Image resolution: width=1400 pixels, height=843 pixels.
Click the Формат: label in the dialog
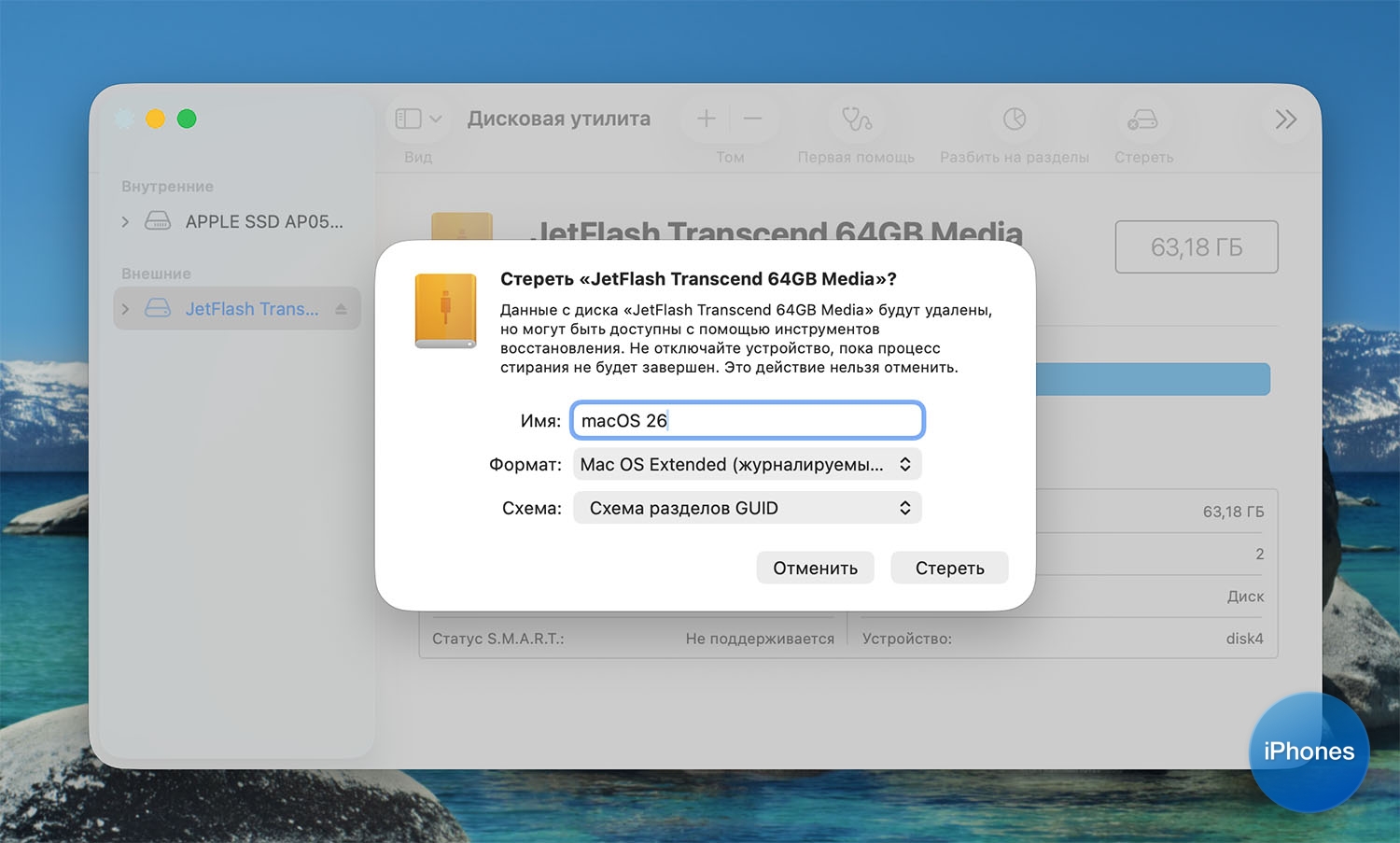(525, 464)
